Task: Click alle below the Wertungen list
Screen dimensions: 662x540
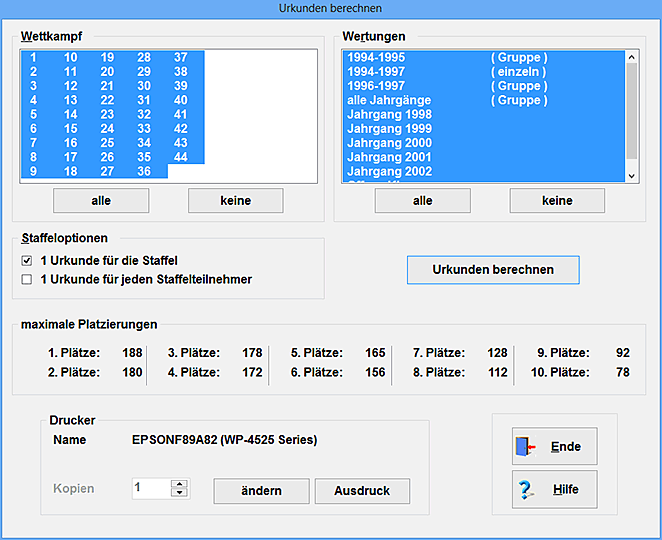Action: pos(422,201)
